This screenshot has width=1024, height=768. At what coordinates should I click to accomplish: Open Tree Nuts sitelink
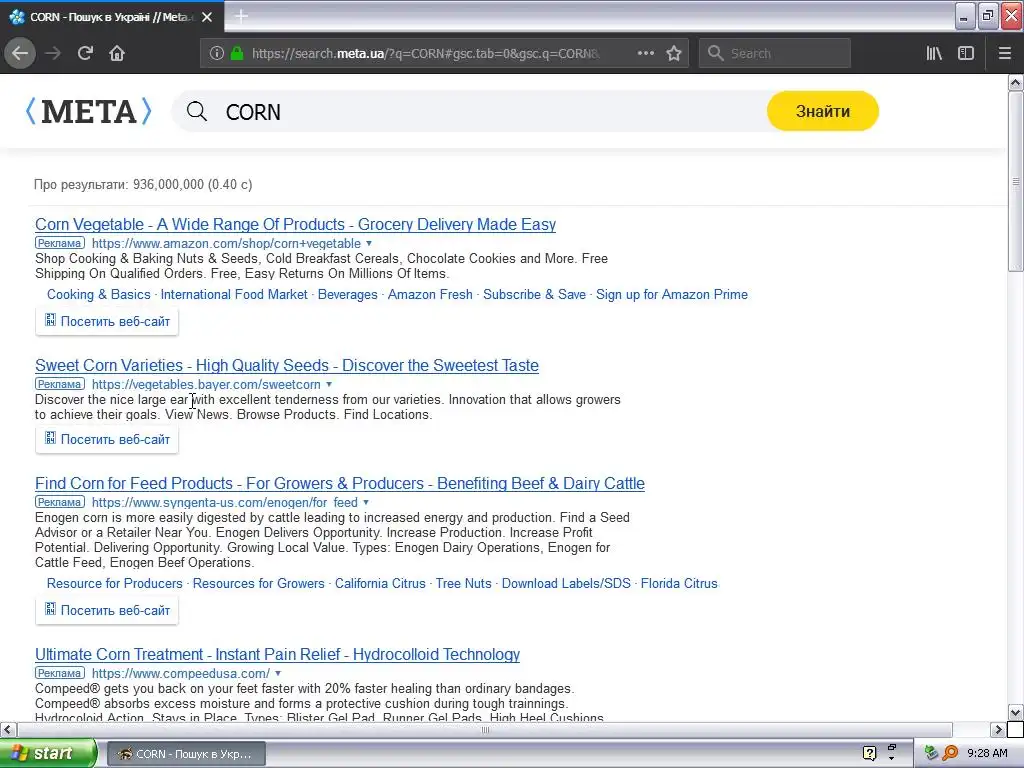coord(464,584)
